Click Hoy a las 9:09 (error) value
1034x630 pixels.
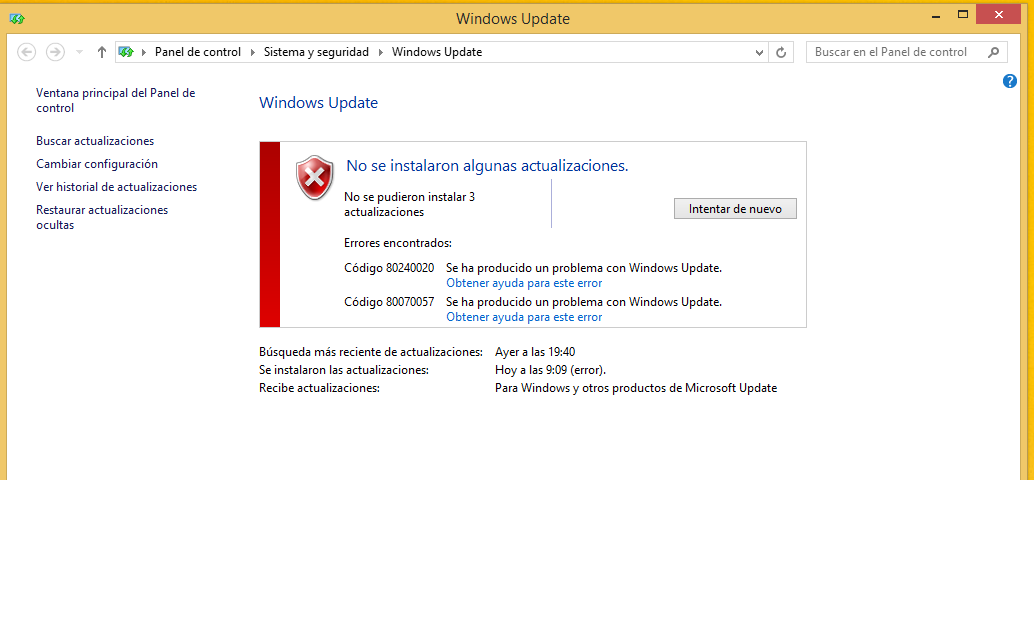click(550, 370)
